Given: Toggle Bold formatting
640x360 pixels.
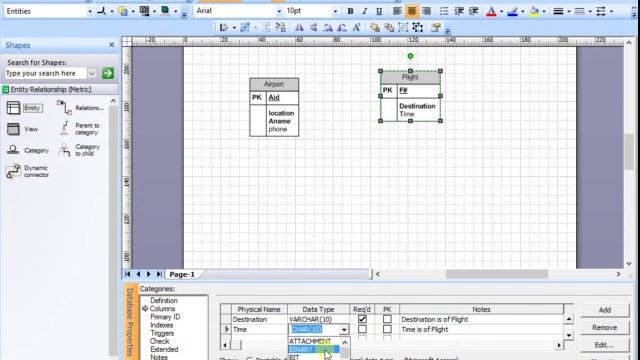Looking at the screenshot, I should click(350, 11).
